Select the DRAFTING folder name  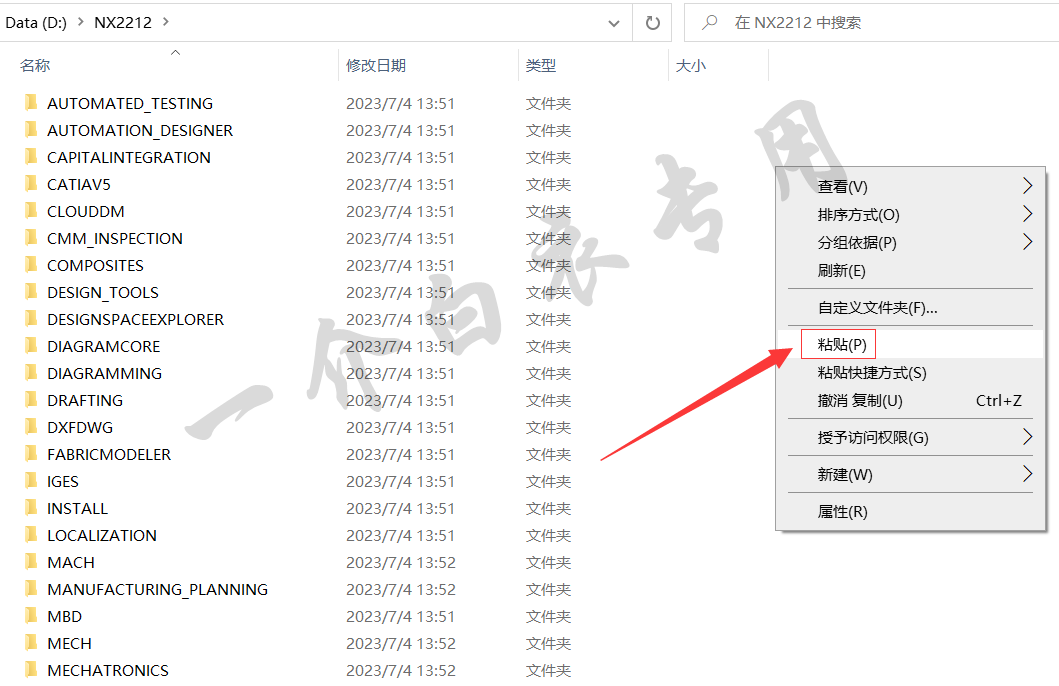click(x=85, y=400)
